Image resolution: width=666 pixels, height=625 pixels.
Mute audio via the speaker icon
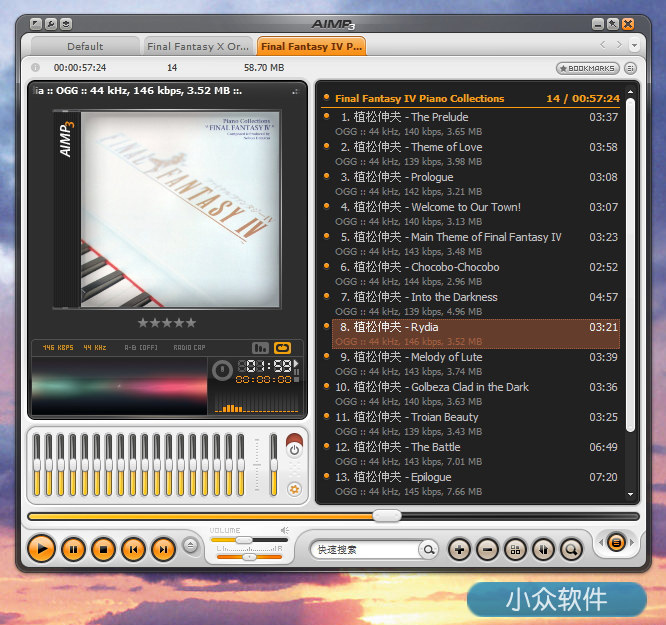(x=285, y=530)
